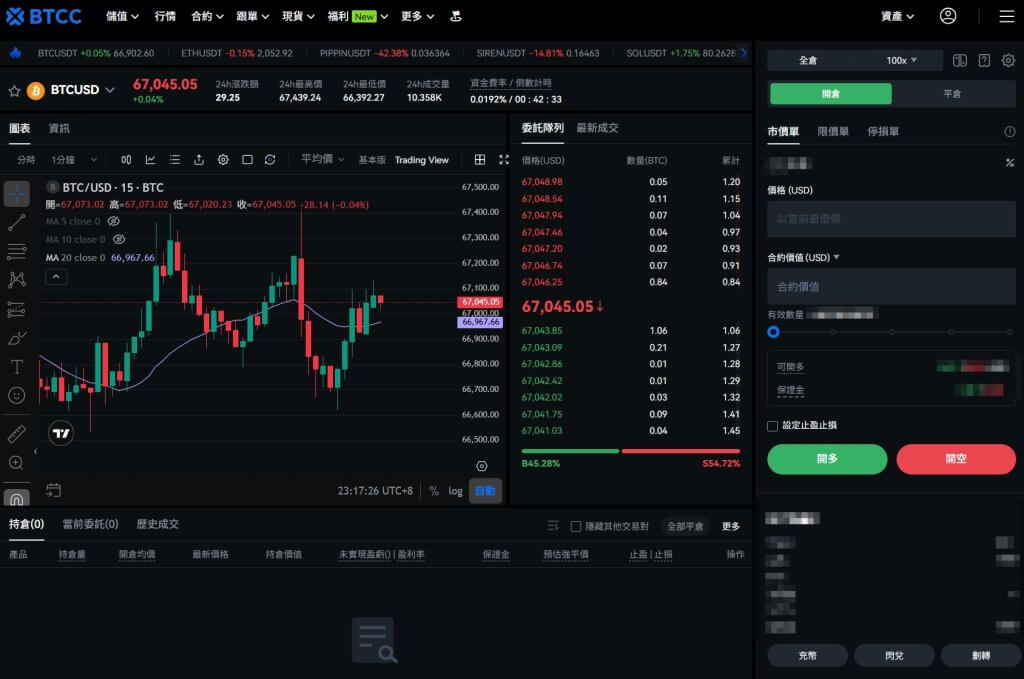Open the 1分鐘 timeframe dropdown
Viewport: 1024px width, 679px height.
[74, 160]
